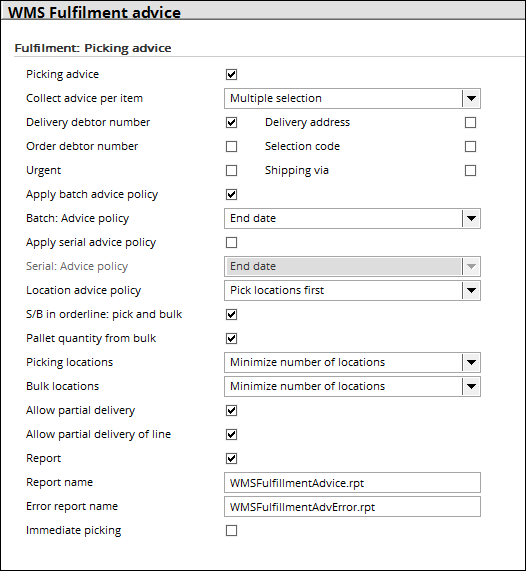The height and width of the screenshot is (571, 526).
Task: Open the Collect advice per item dropdown
Action: tap(352, 98)
